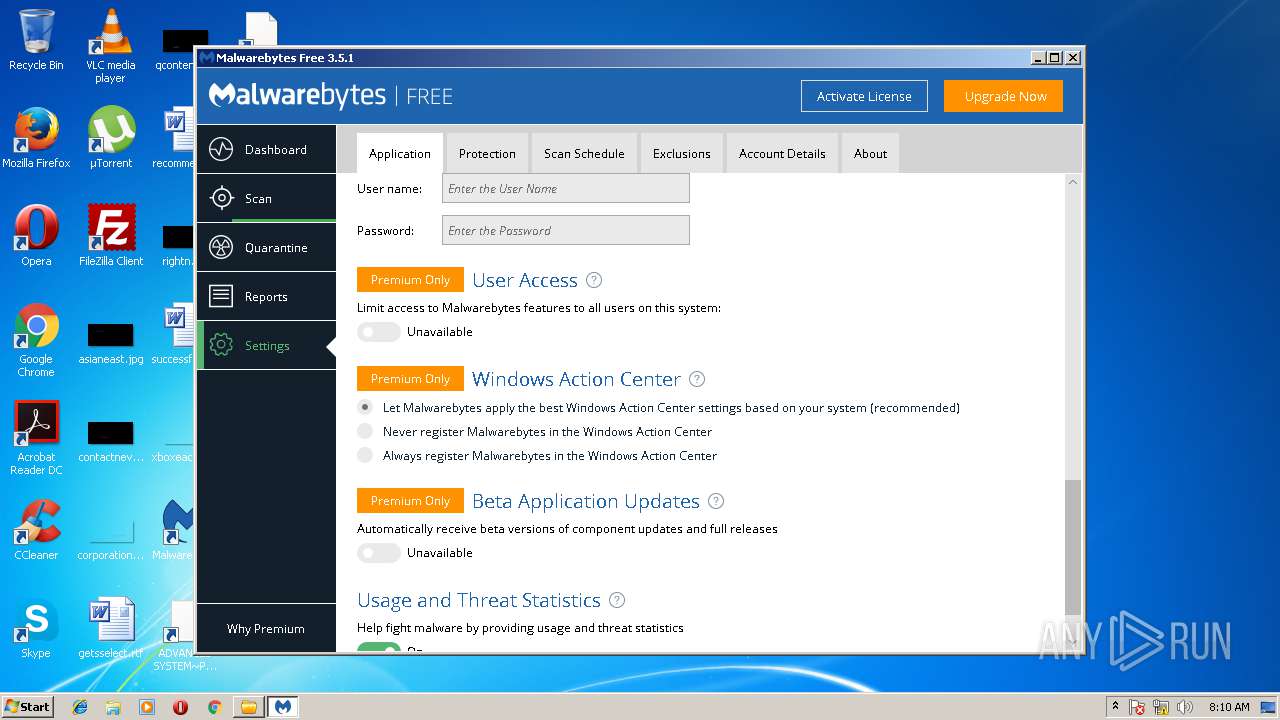Click Malwarebytes icon in taskbar
This screenshot has height=720, width=1280.
(283, 707)
